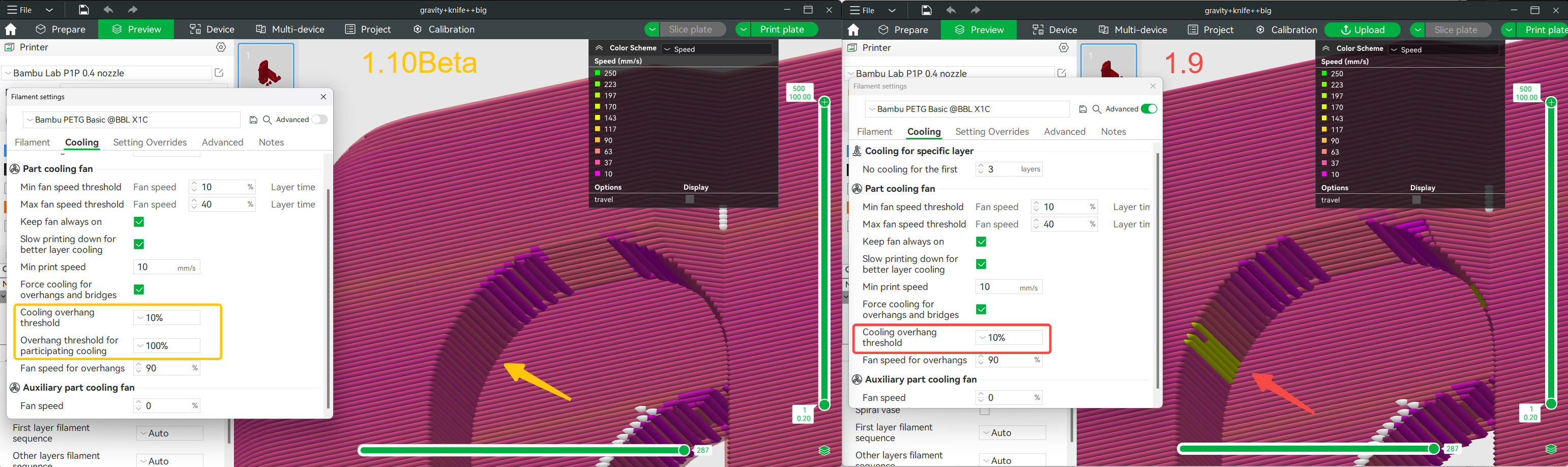The height and width of the screenshot is (467, 1568).
Task: Open First layer filament sequence dropdown in 1.10Beta
Action: [x=170, y=433]
